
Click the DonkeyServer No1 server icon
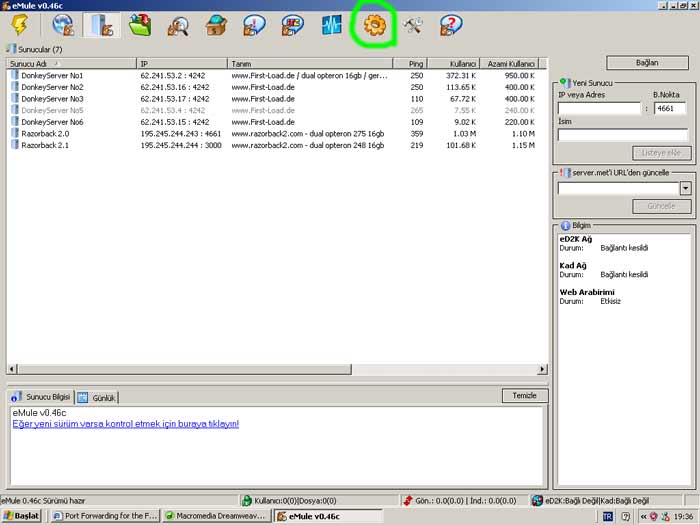[x=15, y=75]
